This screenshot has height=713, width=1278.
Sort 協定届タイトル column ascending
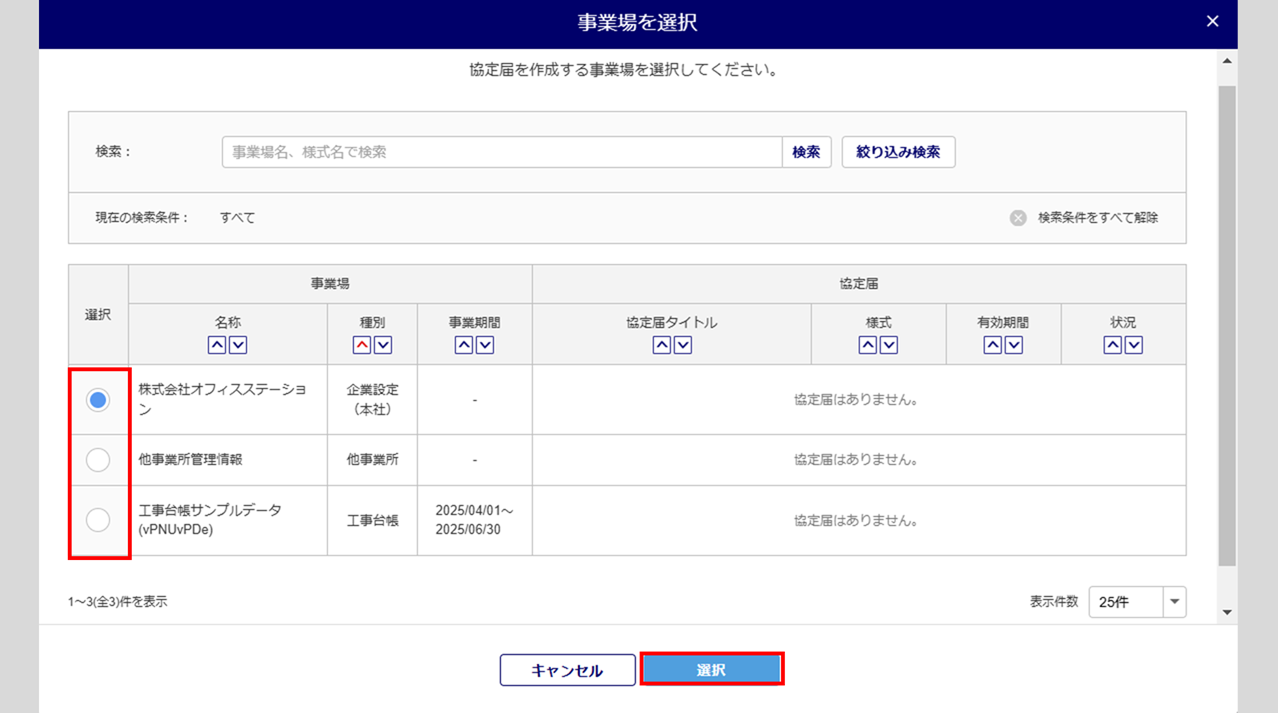[661, 345]
